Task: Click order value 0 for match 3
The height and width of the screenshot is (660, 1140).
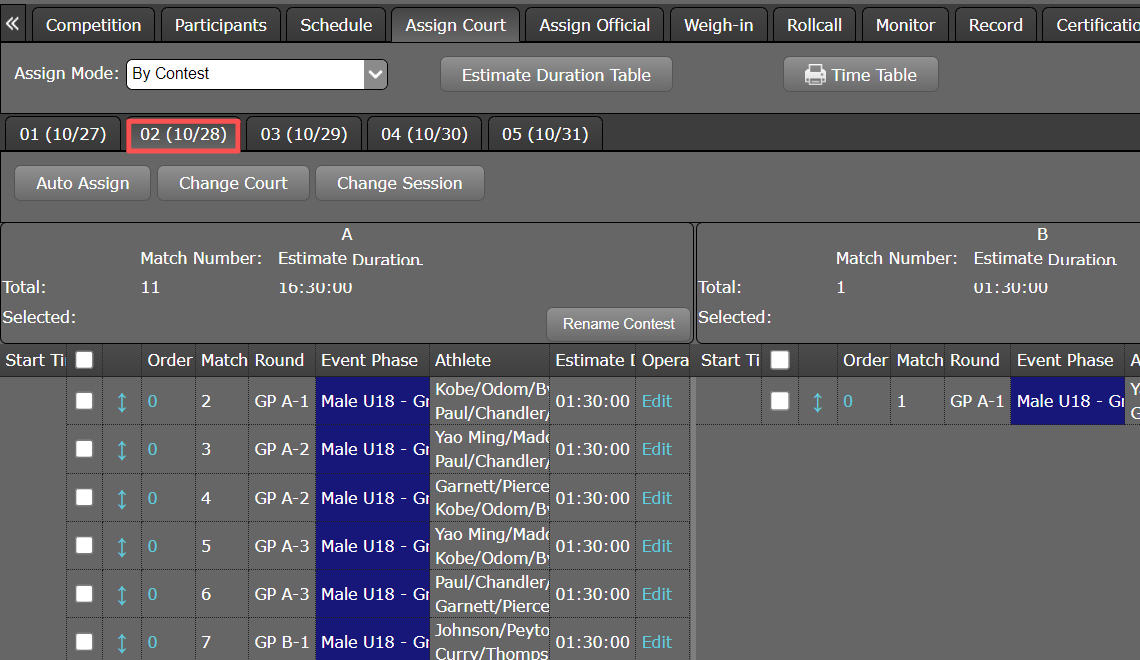Action: click(x=153, y=450)
